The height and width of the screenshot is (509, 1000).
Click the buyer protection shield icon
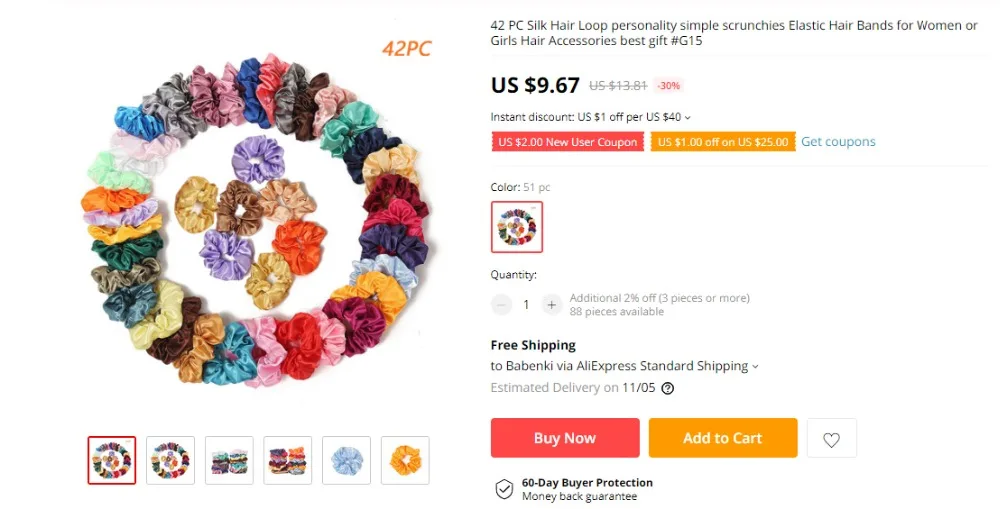504,489
